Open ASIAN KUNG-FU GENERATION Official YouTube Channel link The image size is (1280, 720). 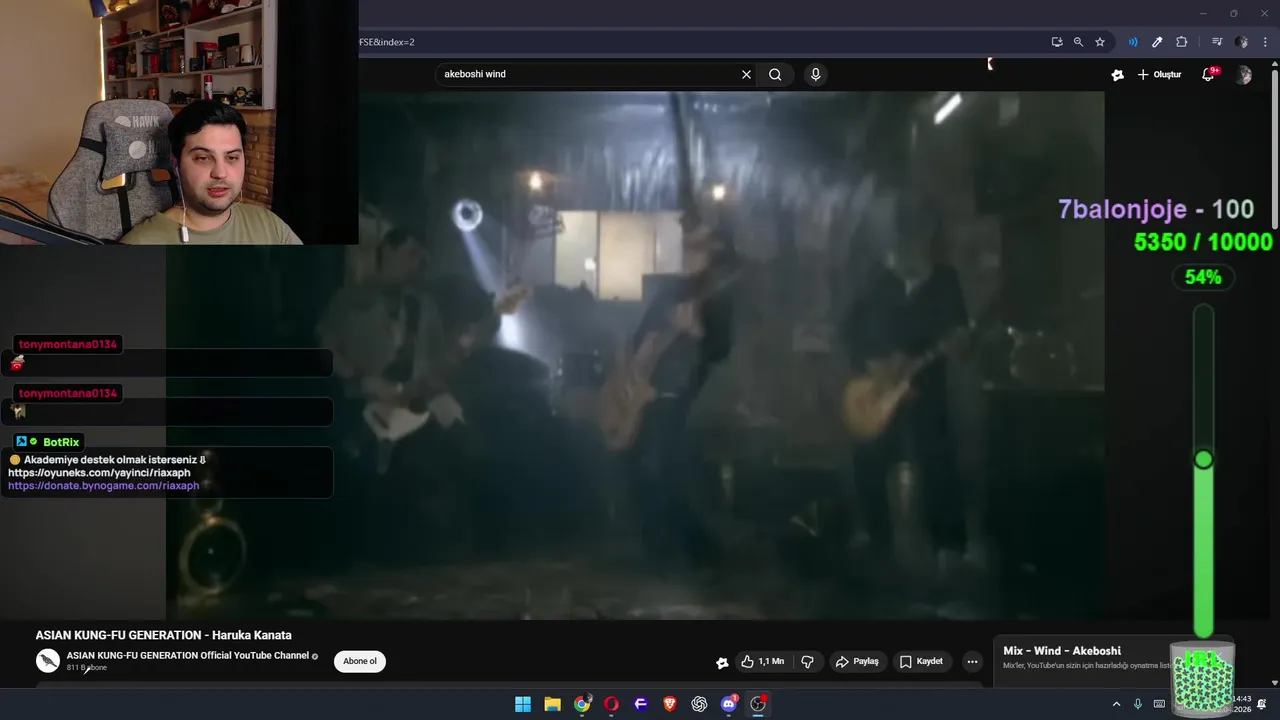pos(188,656)
